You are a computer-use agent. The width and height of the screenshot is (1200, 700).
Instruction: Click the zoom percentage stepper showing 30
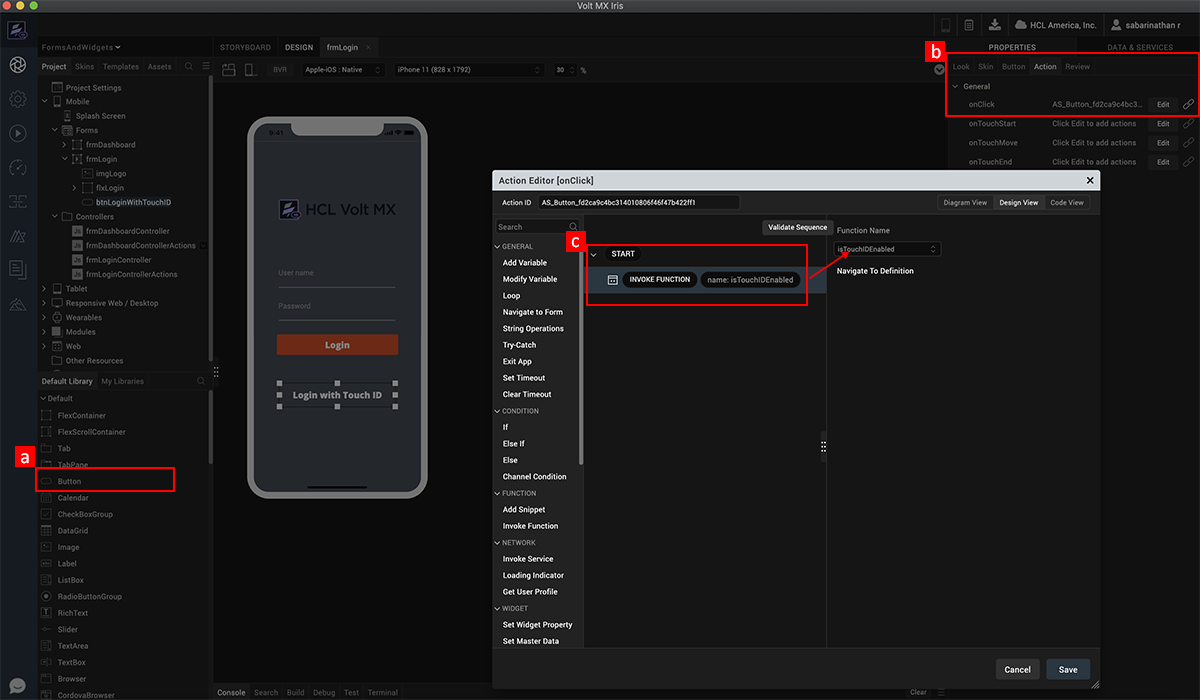pyautogui.click(x=564, y=70)
